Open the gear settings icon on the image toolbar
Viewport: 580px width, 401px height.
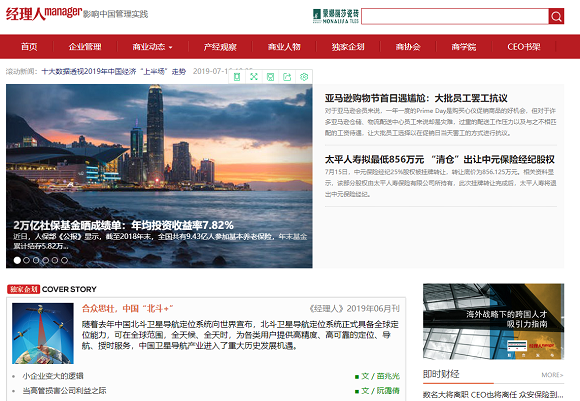(304, 77)
